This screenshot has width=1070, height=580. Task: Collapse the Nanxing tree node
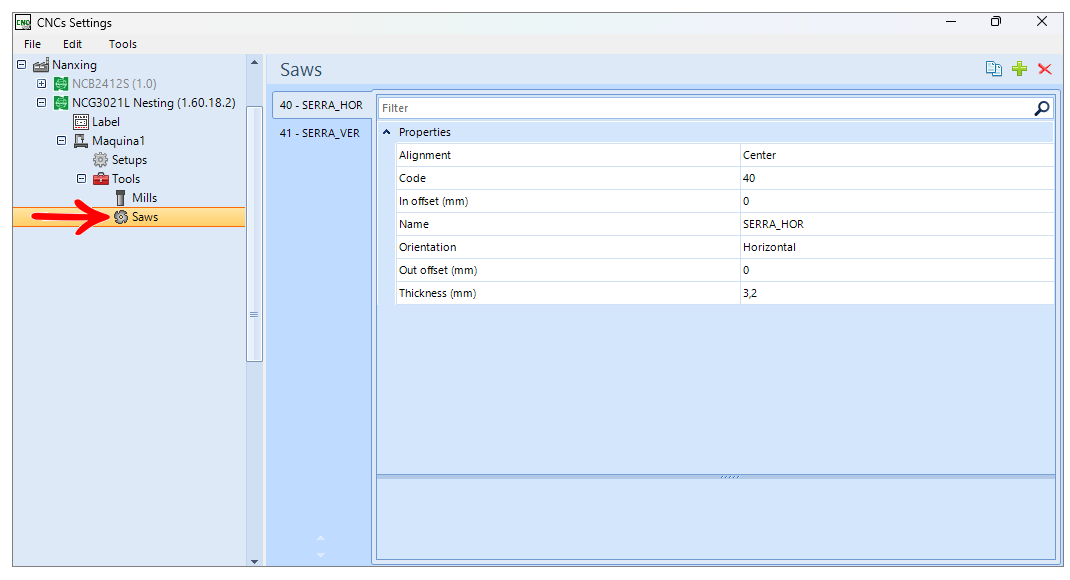[x=22, y=65]
